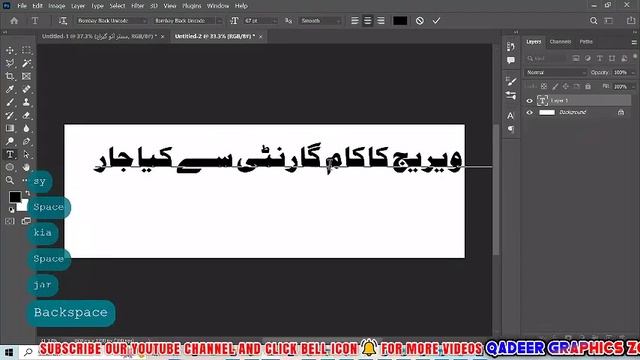Switch to the Channels tab

pos(560,42)
